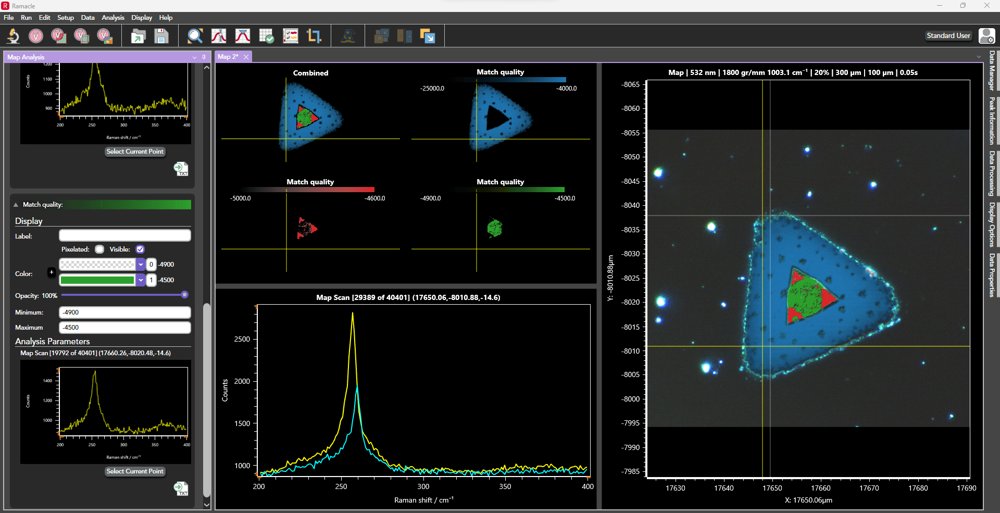1000x513 pixels.
Task: Click the greyed-out two-columns icon
Action: click(x=404, y=36)
